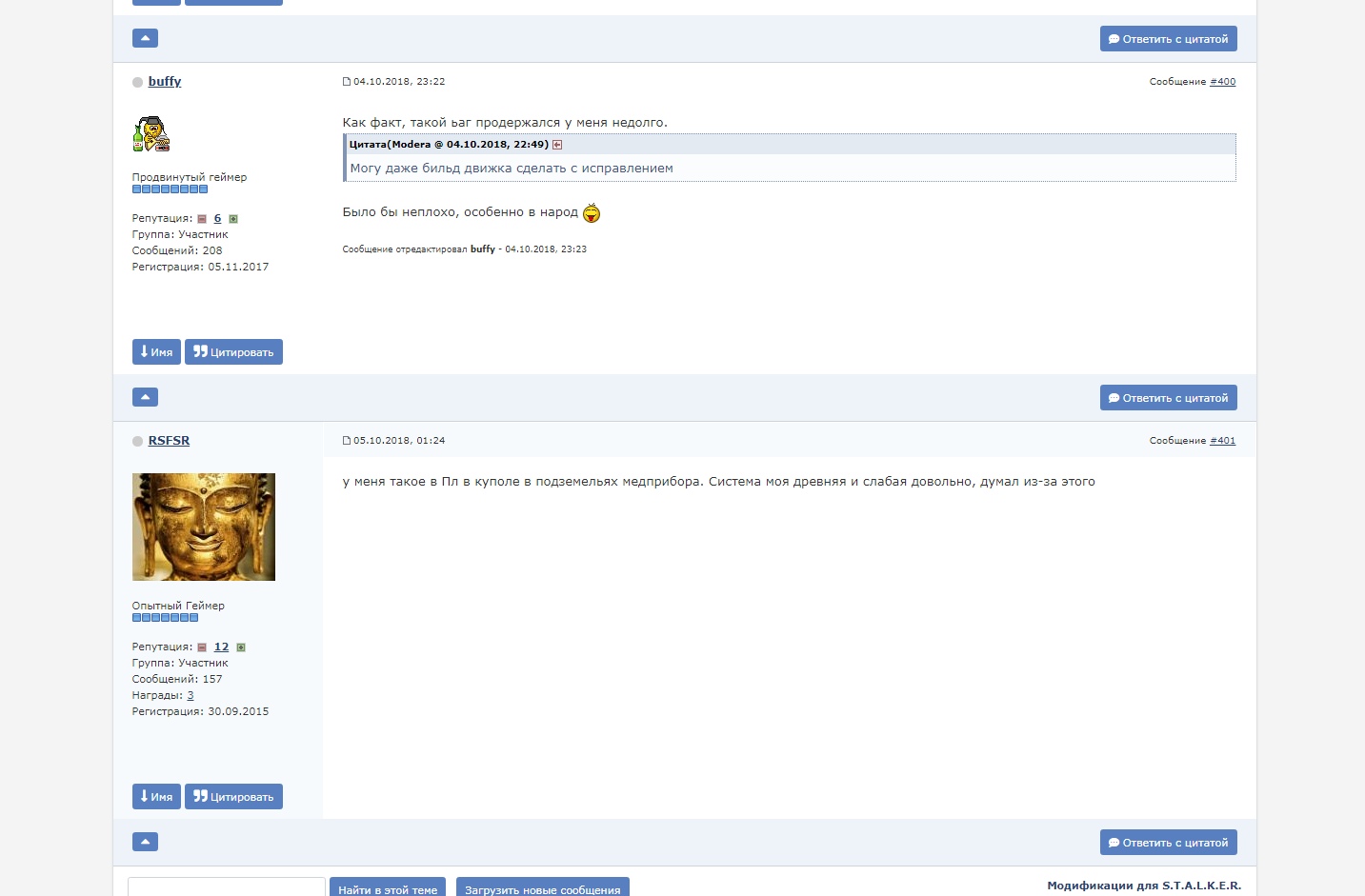Image resolution: width=1365 pixels, height=896 pixels.
Task: Decrease buffy's reputation with the minus icon
Action: tap(202, 219)
